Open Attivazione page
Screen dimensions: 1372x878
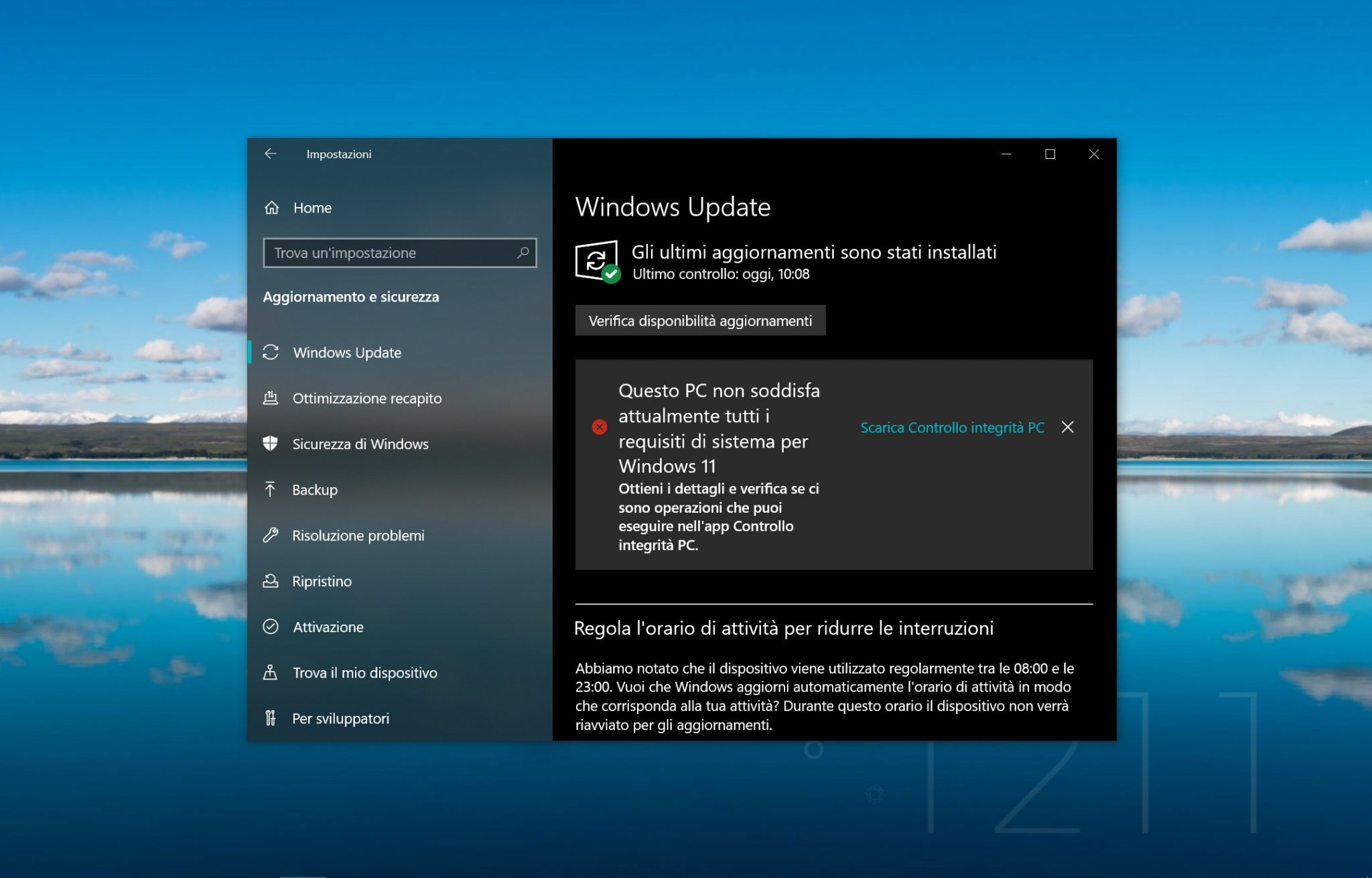400,627
